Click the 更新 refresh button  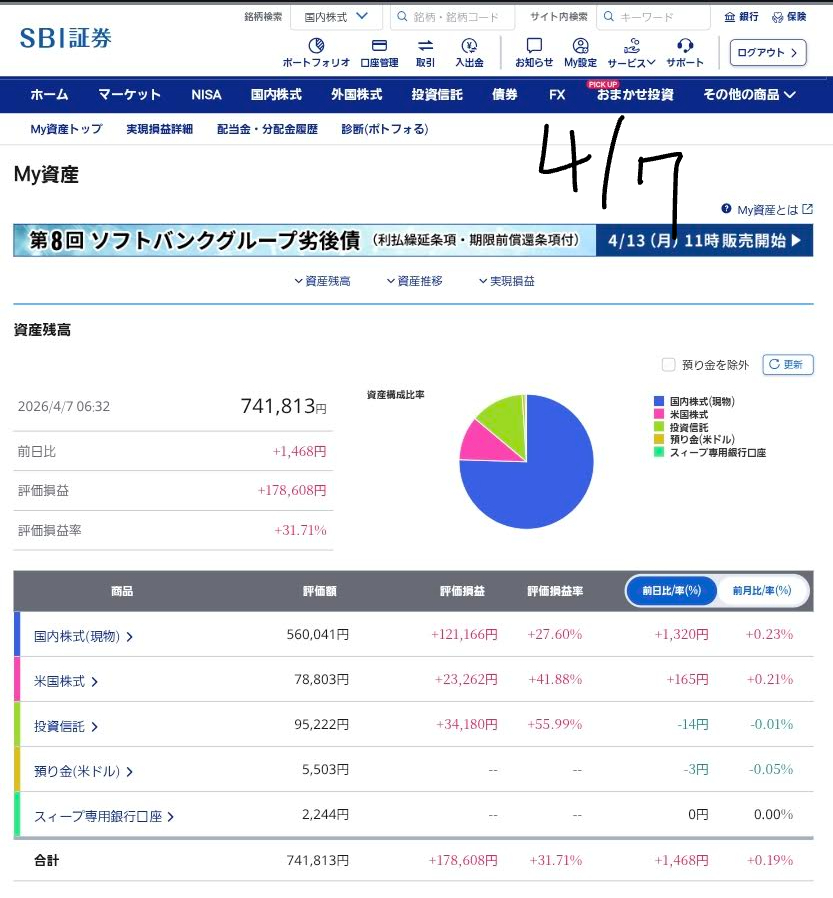(x=787, y=365)
